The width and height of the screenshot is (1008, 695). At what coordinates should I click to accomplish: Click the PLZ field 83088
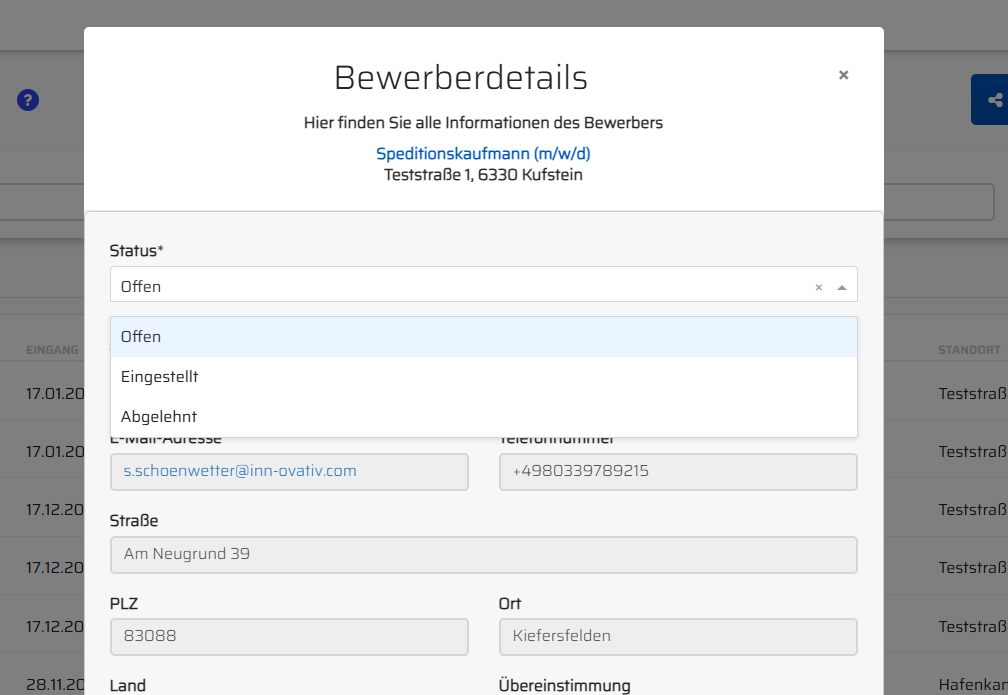click(x=289, y=636)
